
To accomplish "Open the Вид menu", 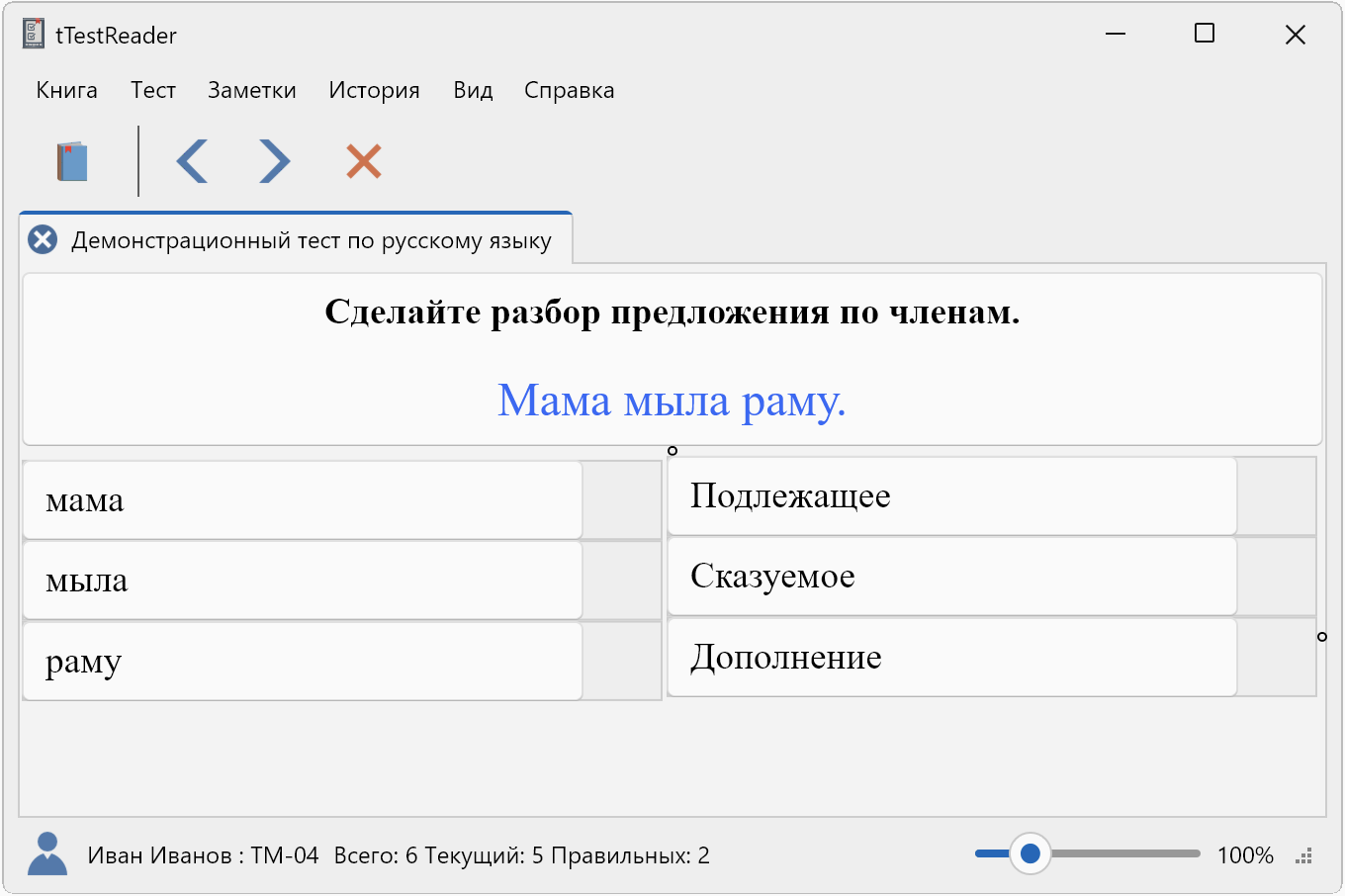I will pos(473,90).
